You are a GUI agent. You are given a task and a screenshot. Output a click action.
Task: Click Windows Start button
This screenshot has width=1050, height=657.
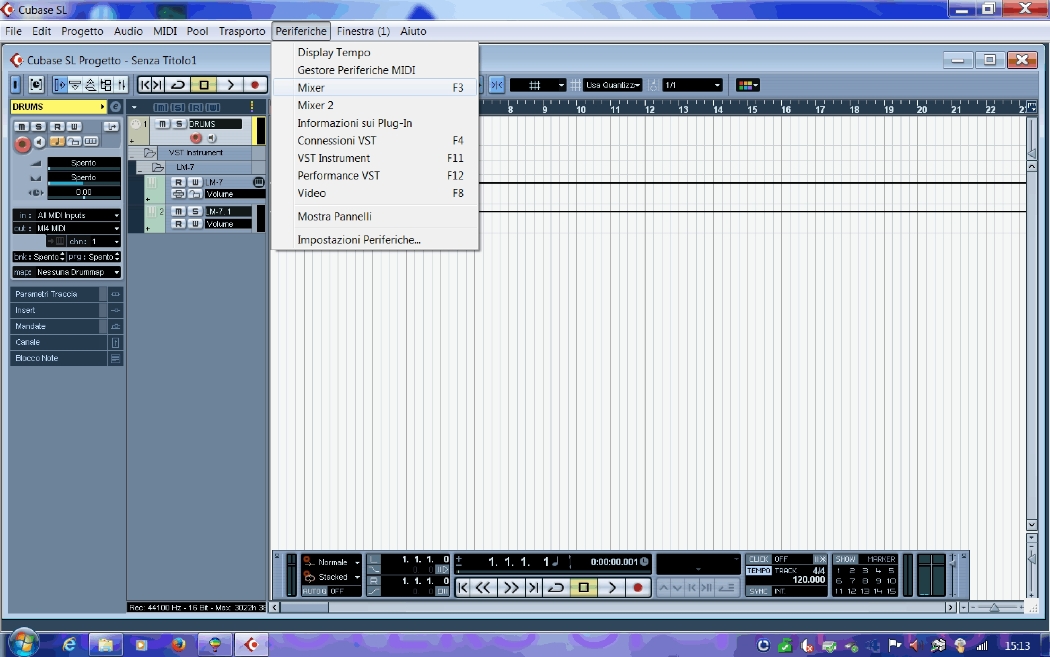click(23, 644)
